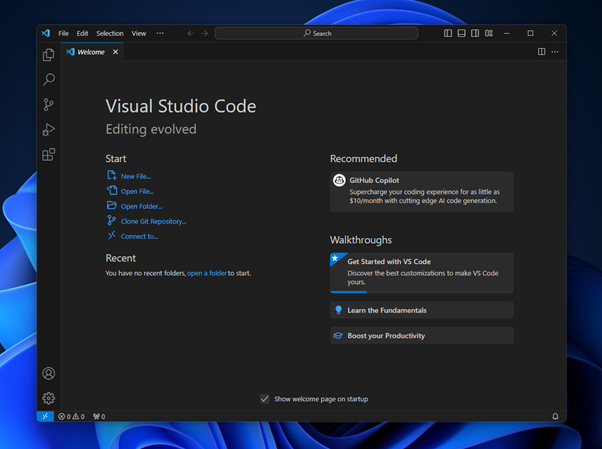
Task: Click the remote window indicator in status bar
Action: coord(45,416)
